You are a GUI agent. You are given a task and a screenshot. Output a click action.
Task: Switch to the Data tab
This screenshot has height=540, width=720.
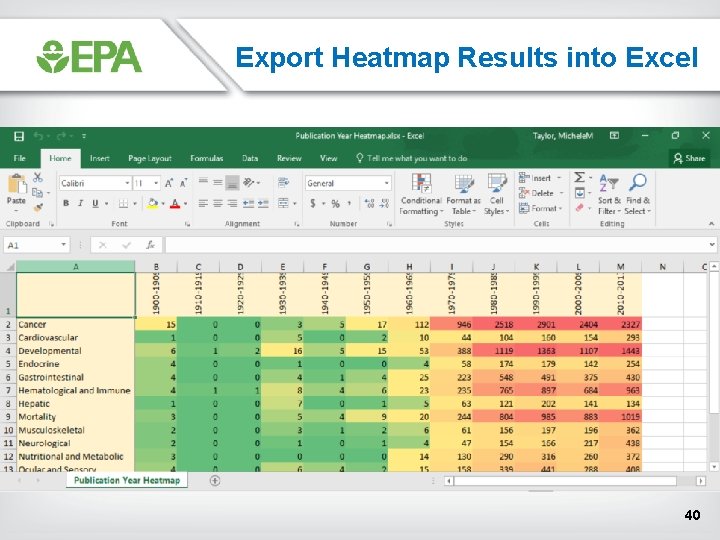click(x=250, y=158)
